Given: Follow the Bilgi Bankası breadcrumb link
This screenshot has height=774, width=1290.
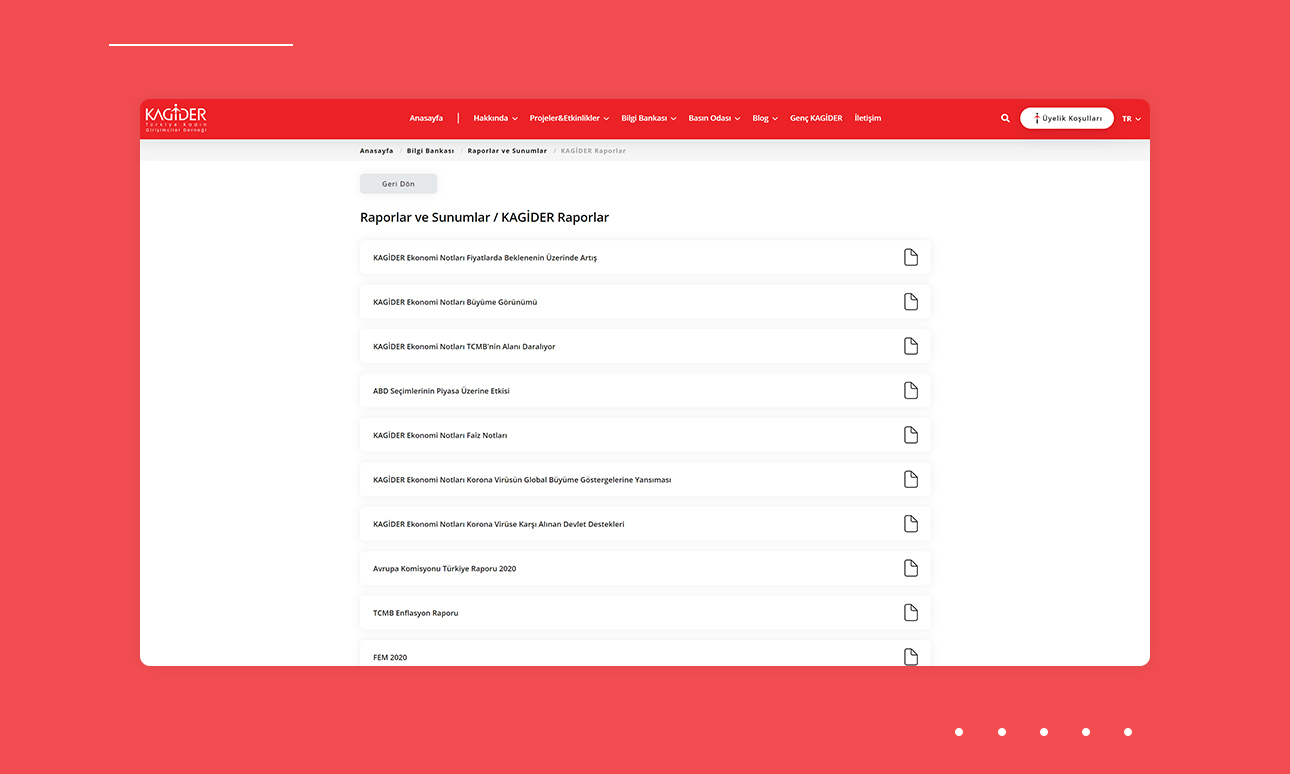Looking at the screenshot, I should click(430, 151).
